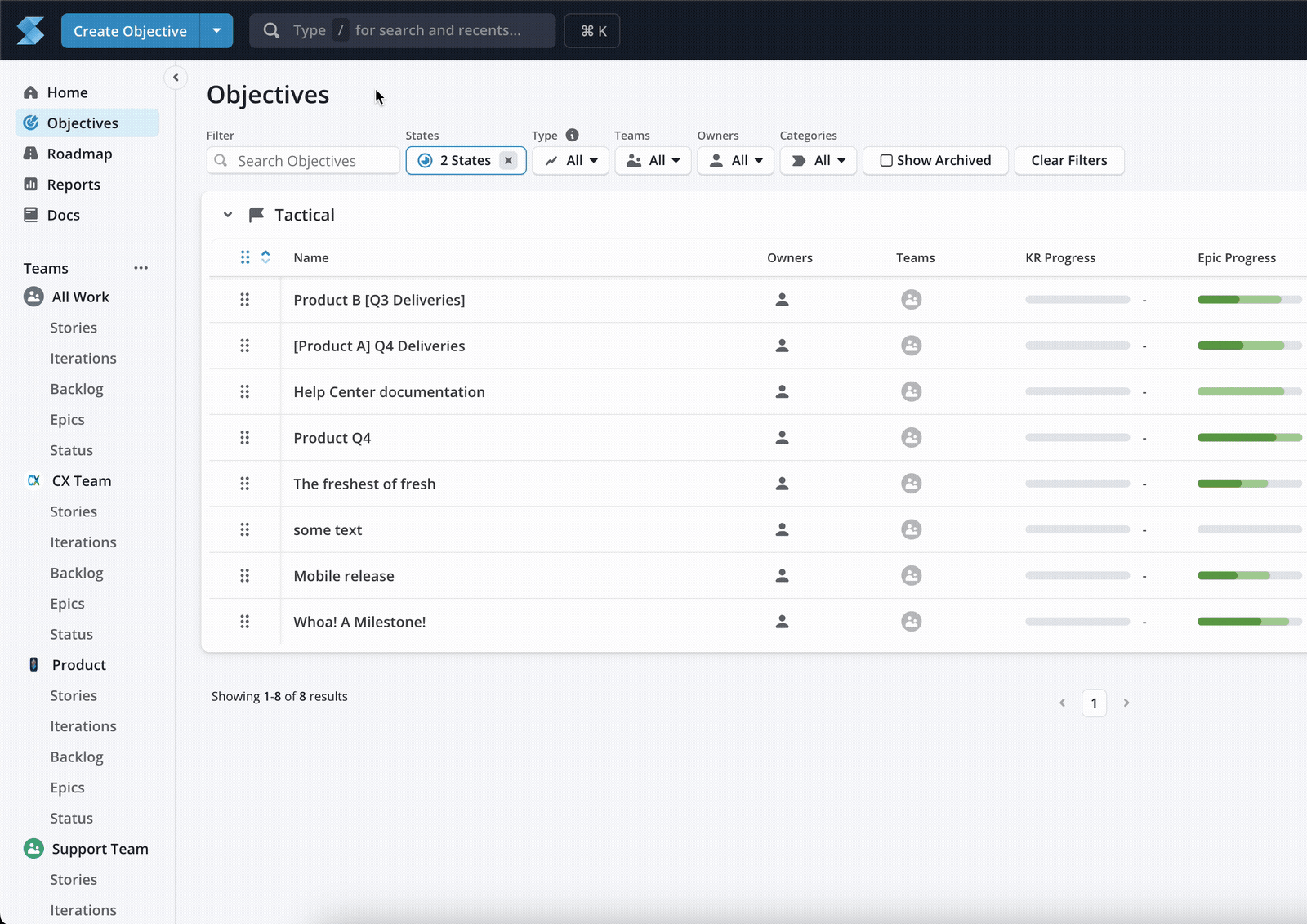Click the Type filter info icon
Viewport: 1307px width, 924px height.
(x=572, y=135)
